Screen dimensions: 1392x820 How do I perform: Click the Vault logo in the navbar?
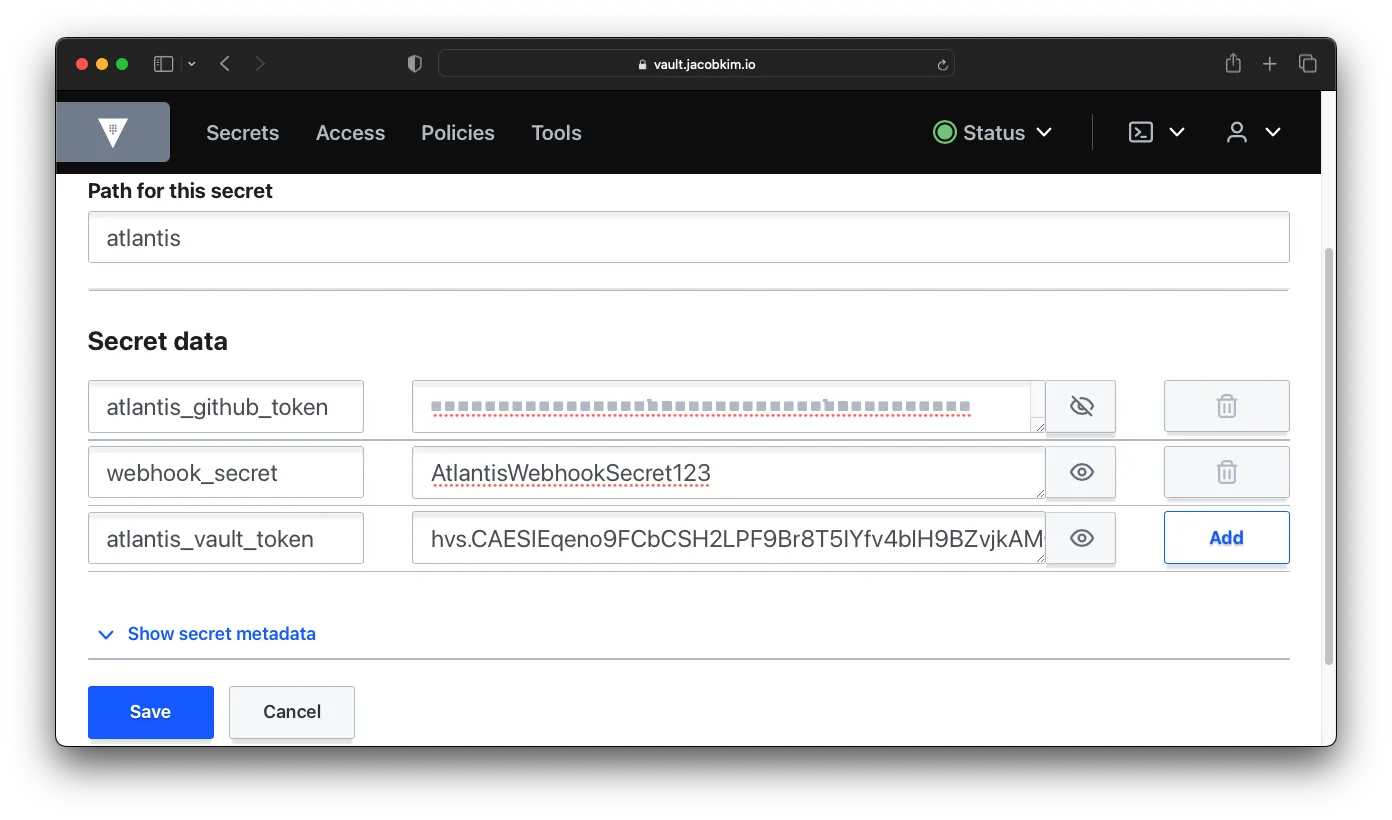coord(113,131)
